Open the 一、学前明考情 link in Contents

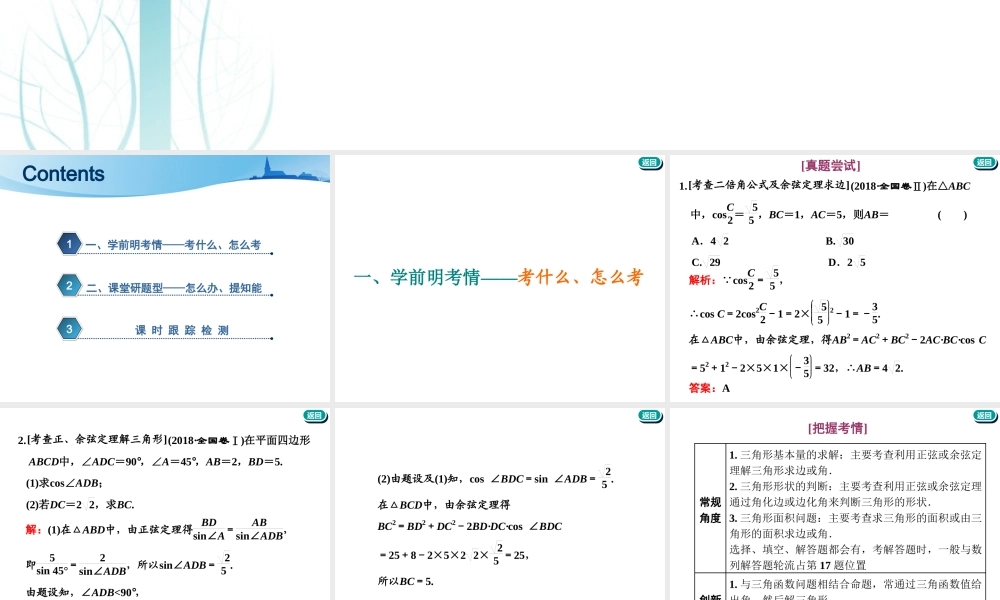(172, 245)
